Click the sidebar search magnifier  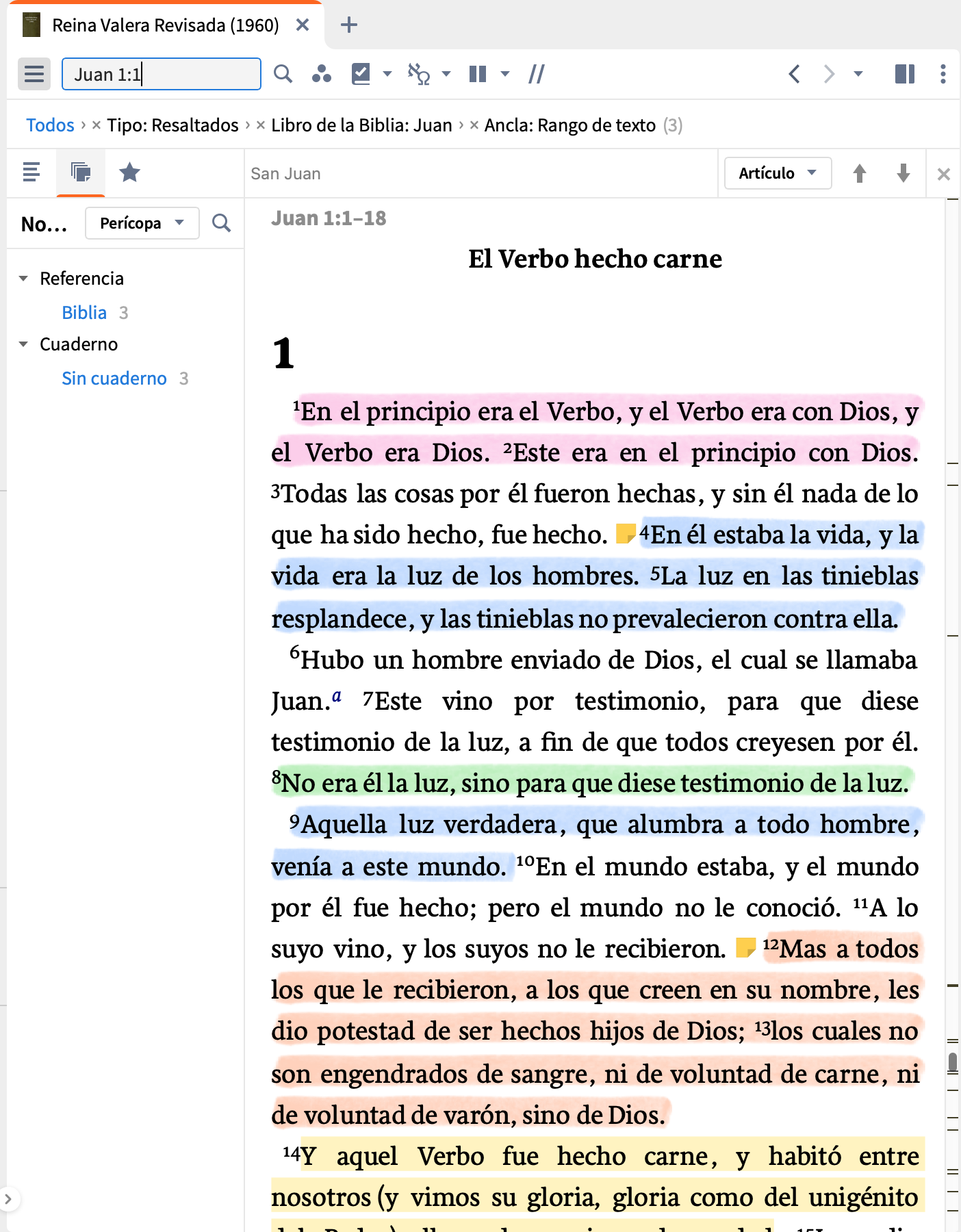(221, 223)
